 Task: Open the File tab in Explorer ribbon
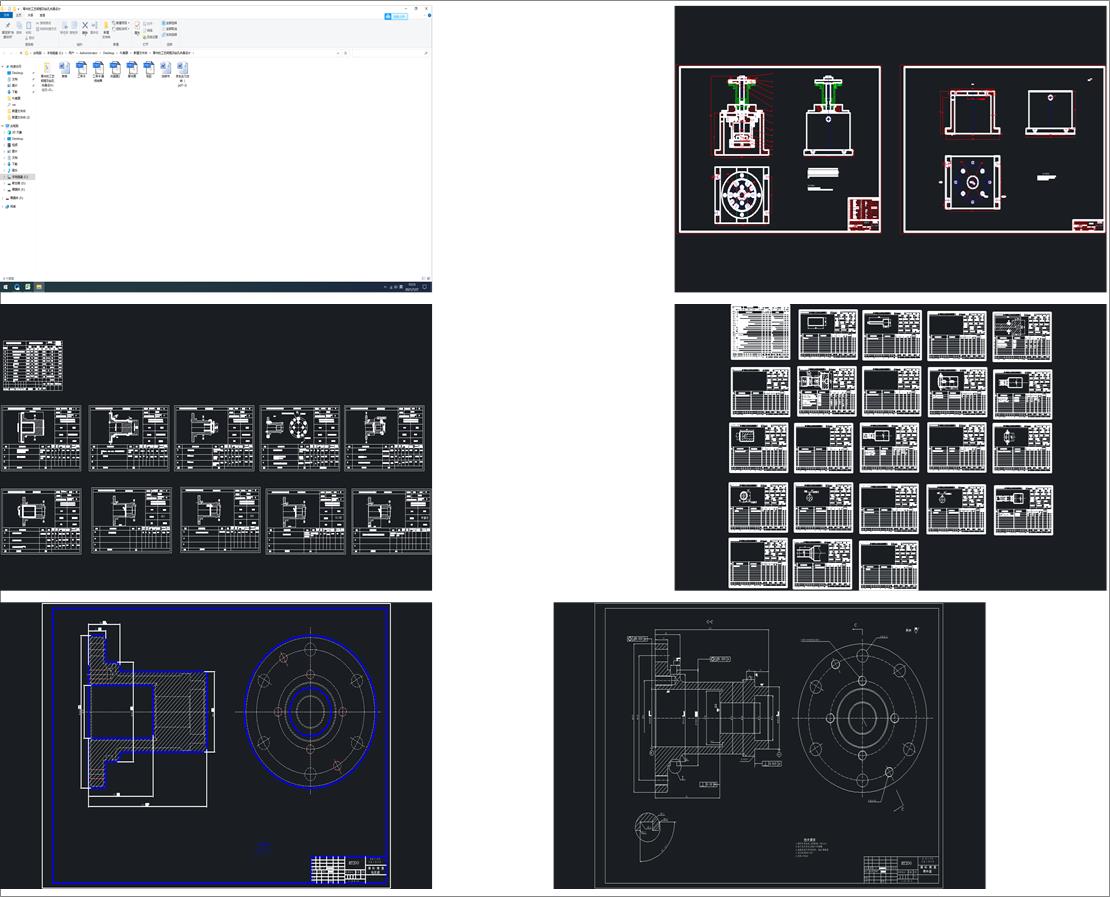(x=6, y=15)
